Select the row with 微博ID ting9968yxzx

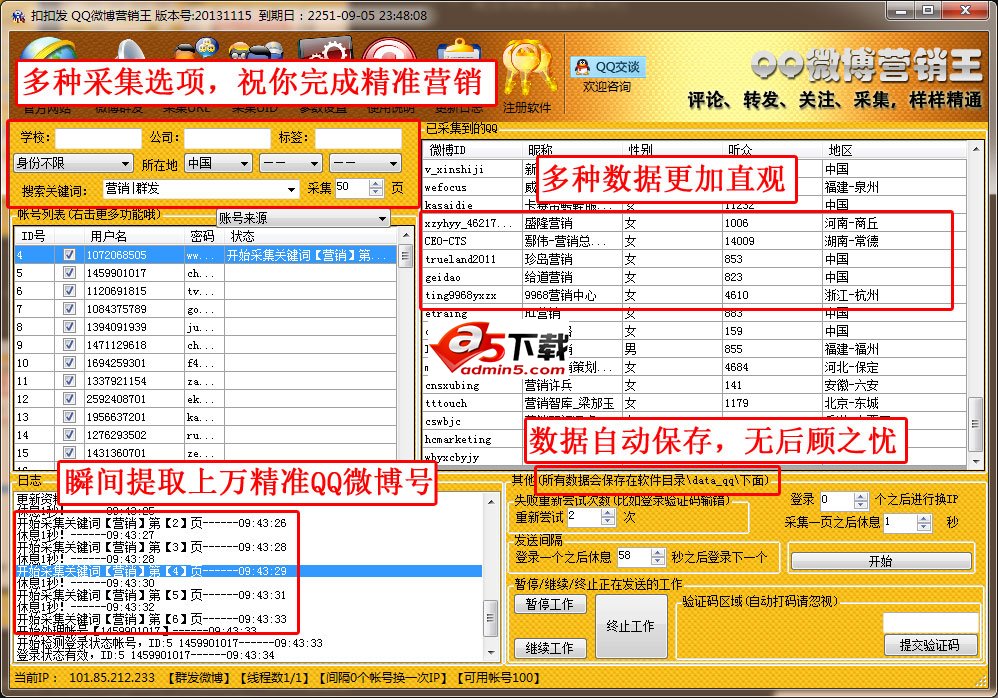(x=694, y=295)
